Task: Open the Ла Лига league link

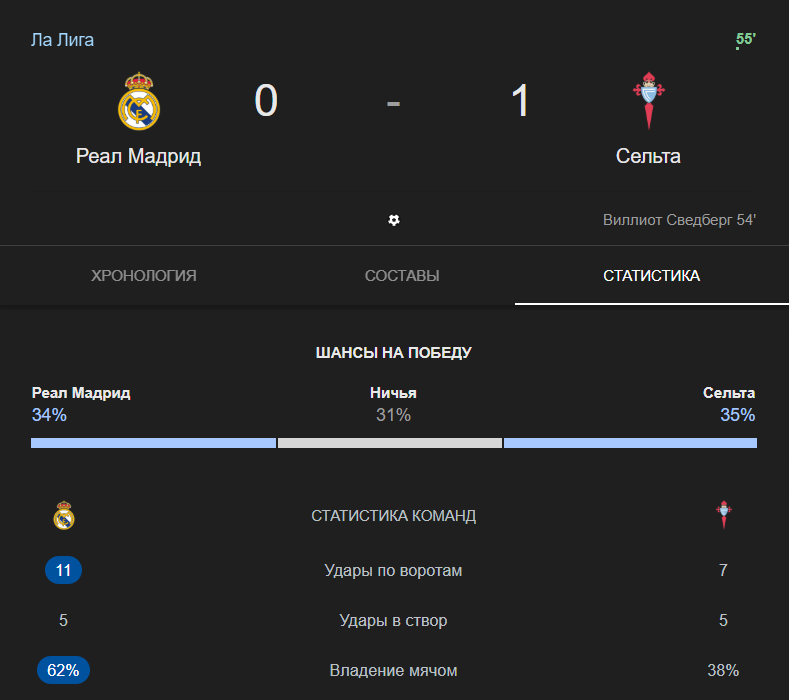Action: tap(63, 40)
